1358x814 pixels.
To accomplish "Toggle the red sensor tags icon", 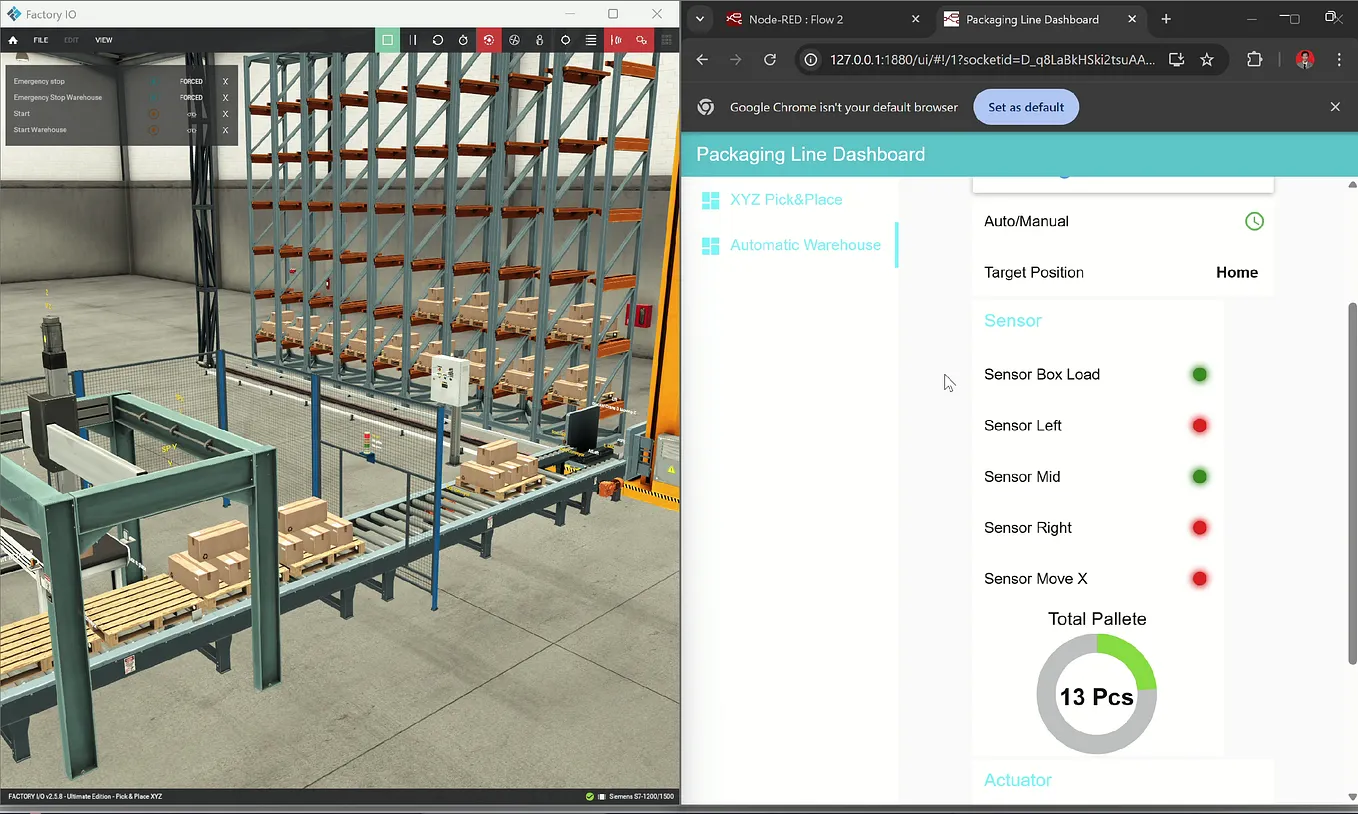I will point(617,40).
